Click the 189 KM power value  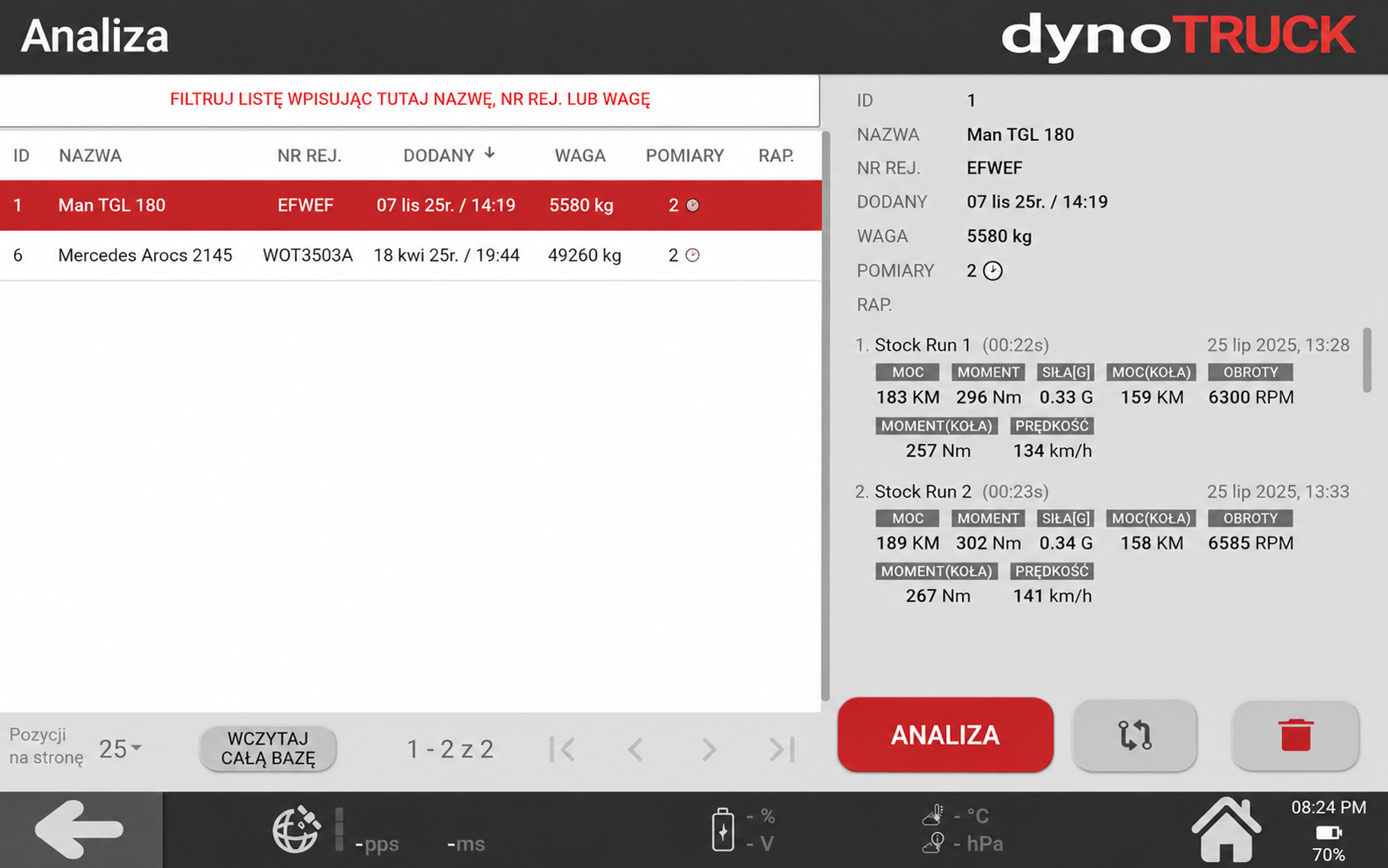(x=908, y=543)
